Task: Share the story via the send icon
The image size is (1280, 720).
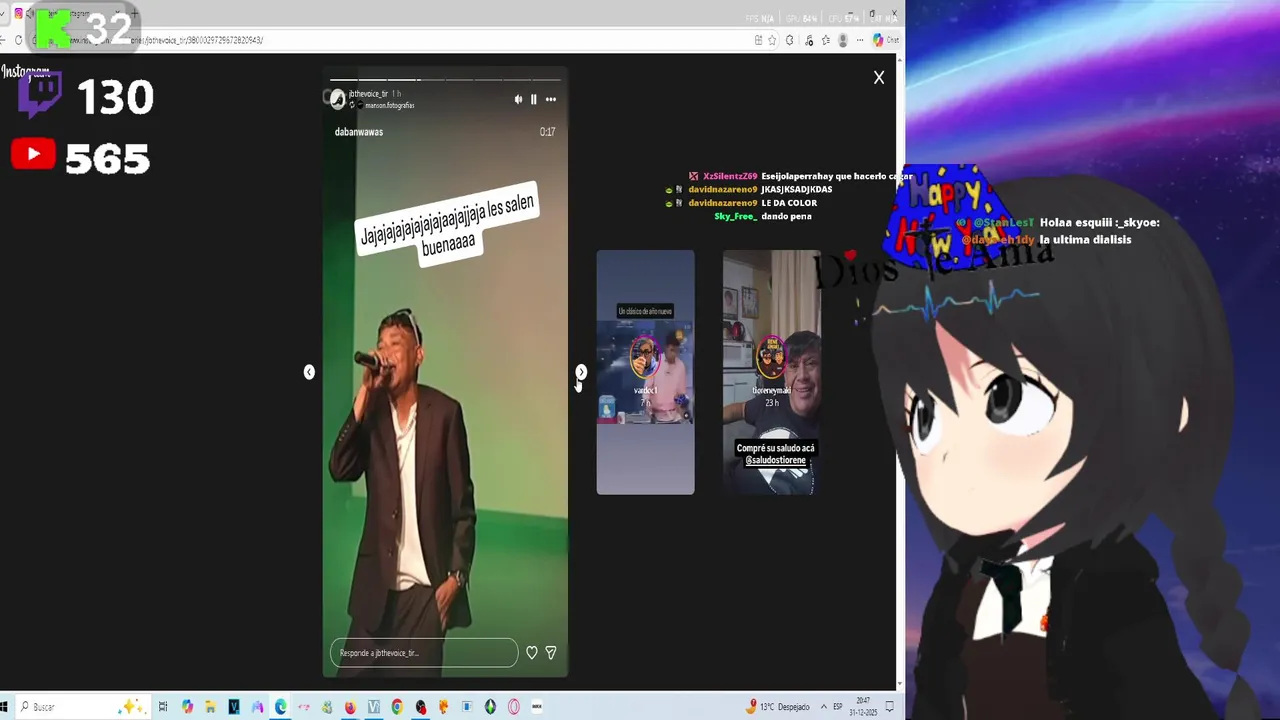Action: click(x=550, y=653)
